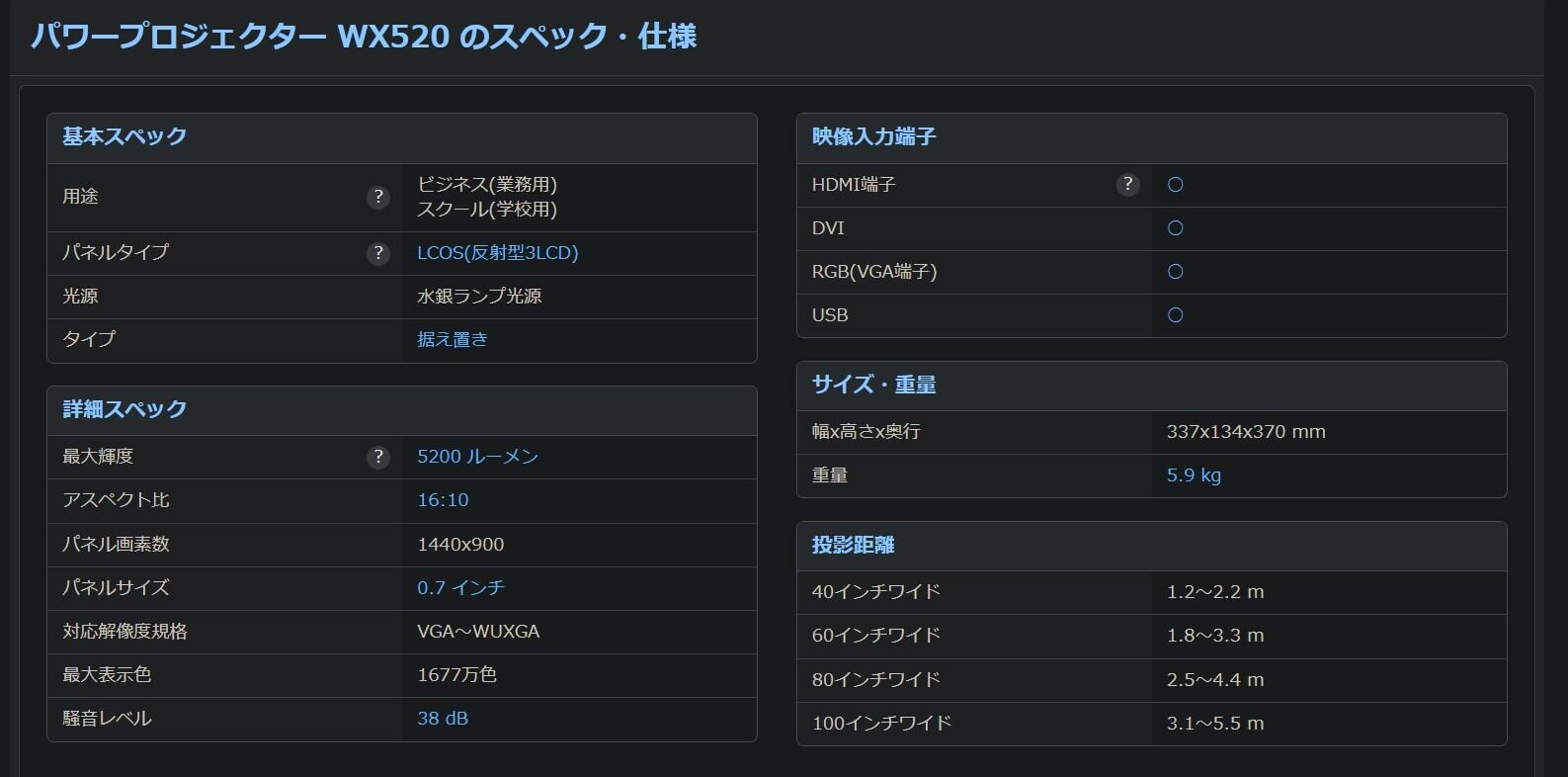Open the 0.7 インチ panel size link
Viewport: 1568px width, 777px height.
pyautogui.click(x=460, y=588)
